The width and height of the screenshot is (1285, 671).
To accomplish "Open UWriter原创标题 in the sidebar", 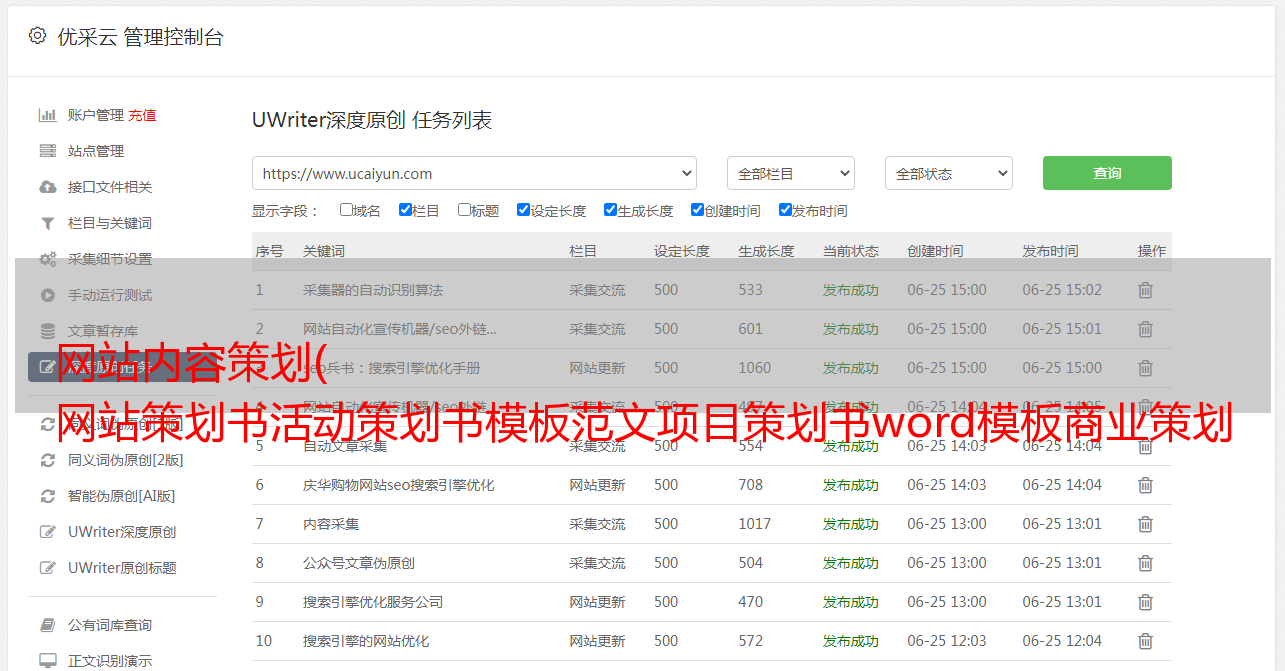I will [x=122, y=568].
